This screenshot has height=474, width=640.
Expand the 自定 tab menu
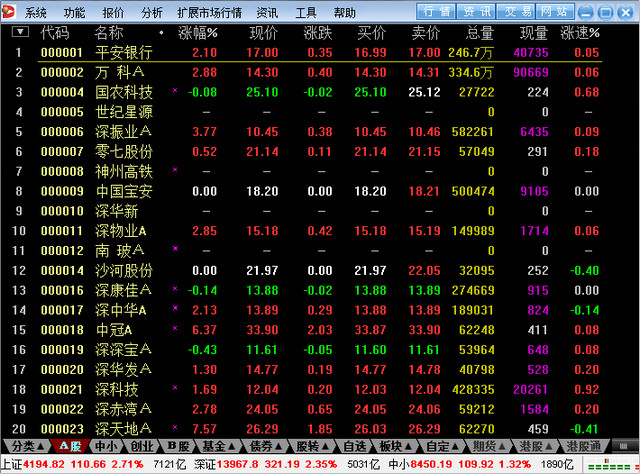pyautogui.click(x=442, y=446)
